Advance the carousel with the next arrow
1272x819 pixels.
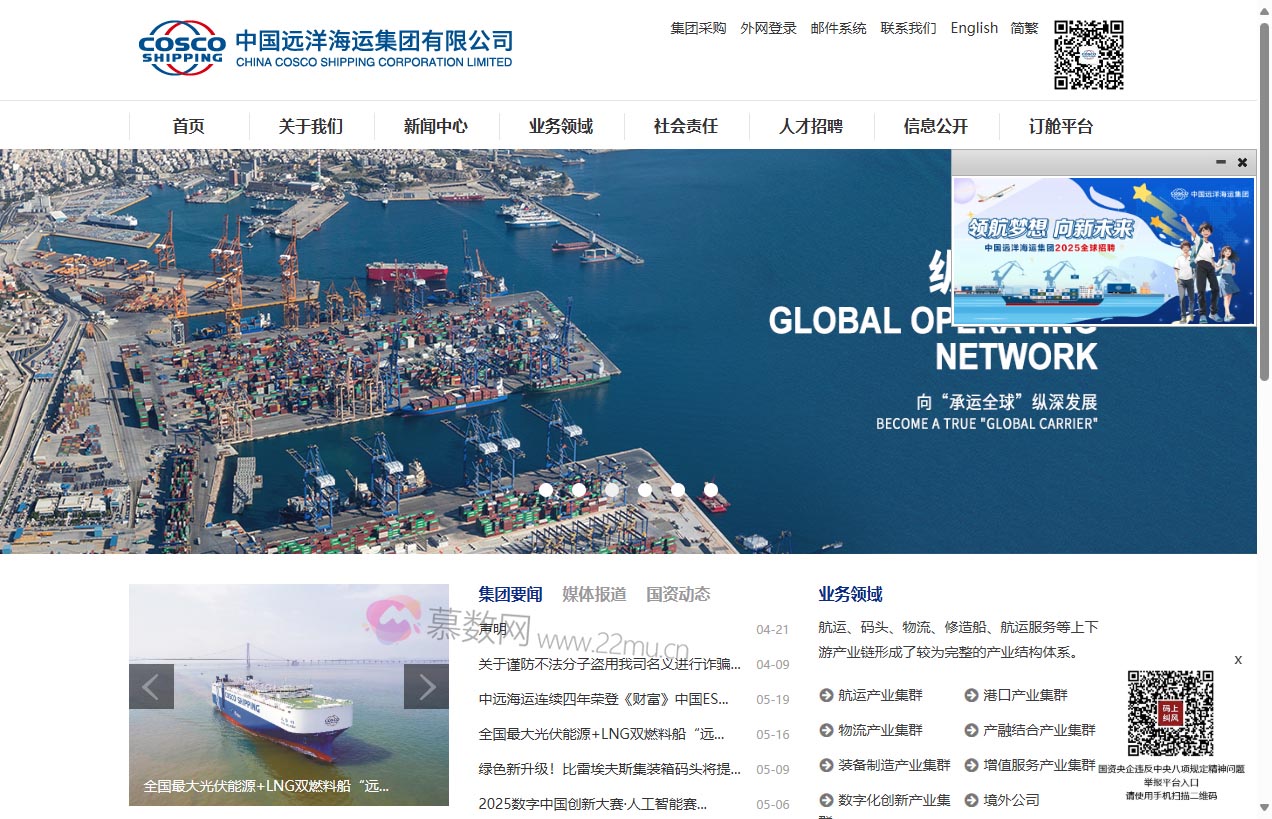pos(426,687)
